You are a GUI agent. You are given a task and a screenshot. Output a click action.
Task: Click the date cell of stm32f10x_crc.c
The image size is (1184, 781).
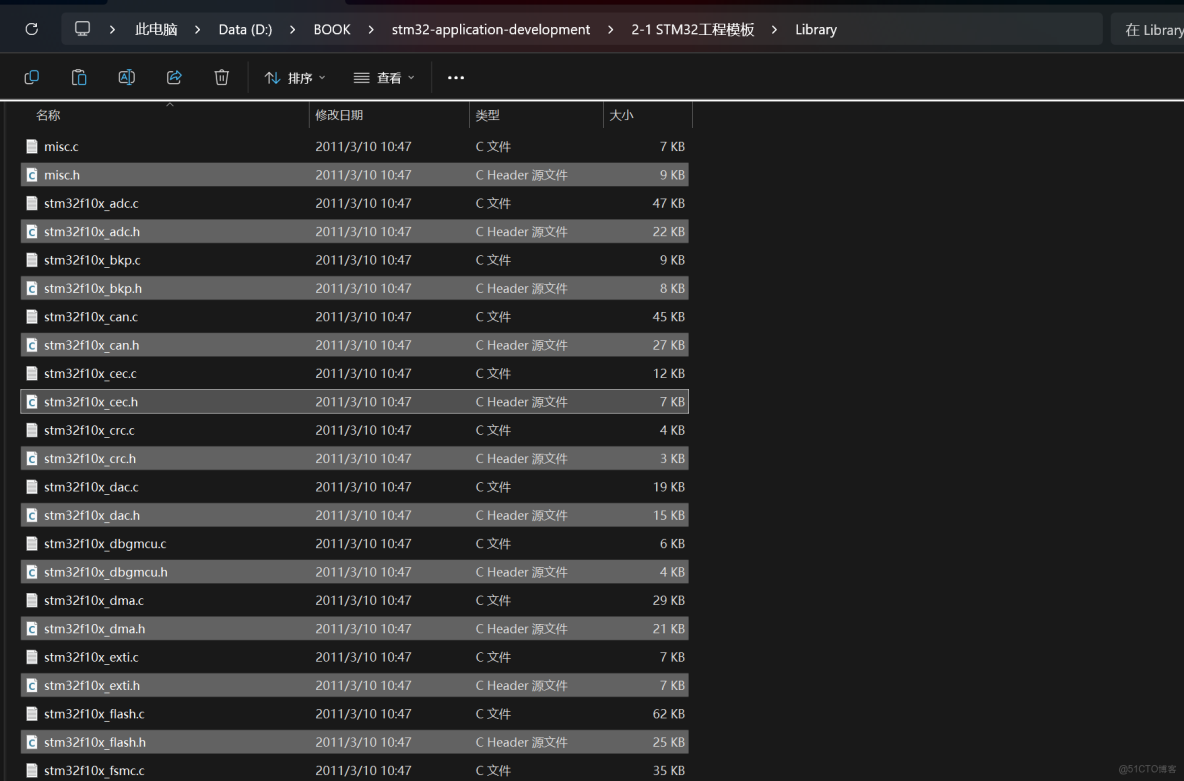click(x=363, y=430)
